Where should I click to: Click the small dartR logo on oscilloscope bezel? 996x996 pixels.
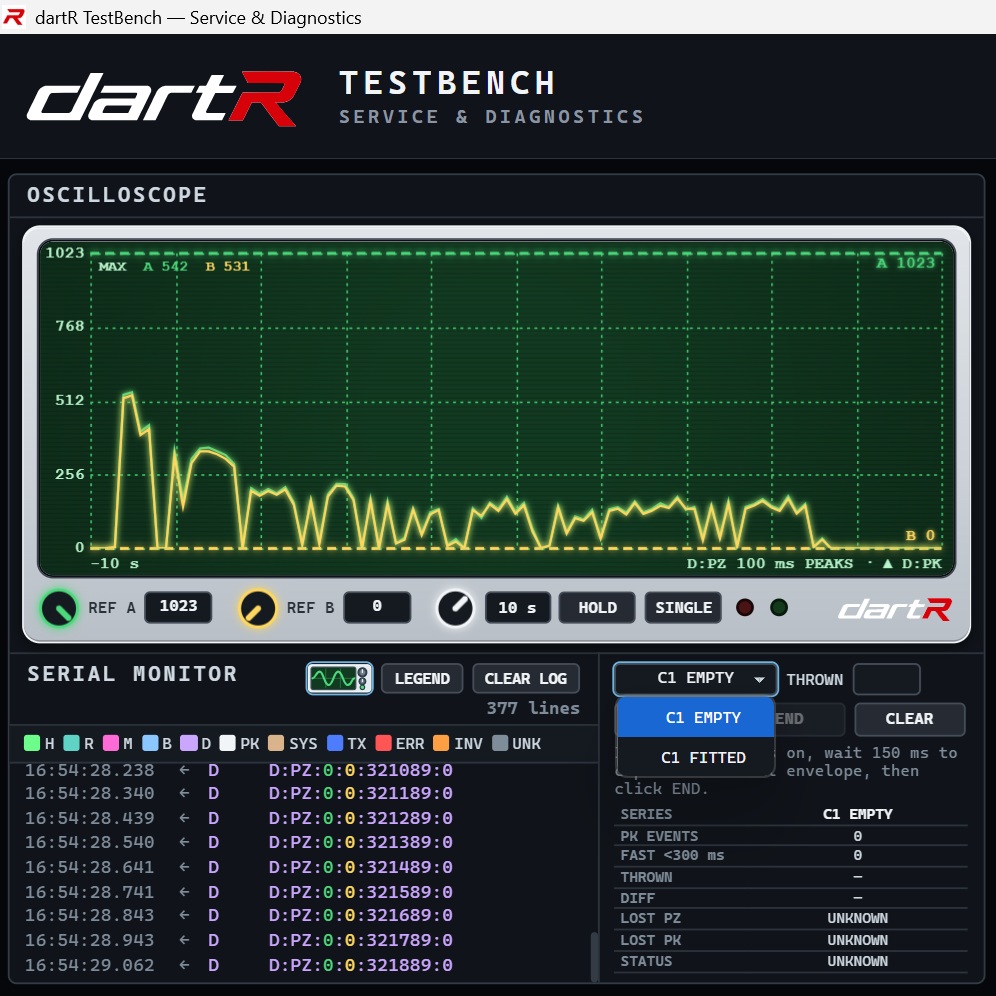895,609
